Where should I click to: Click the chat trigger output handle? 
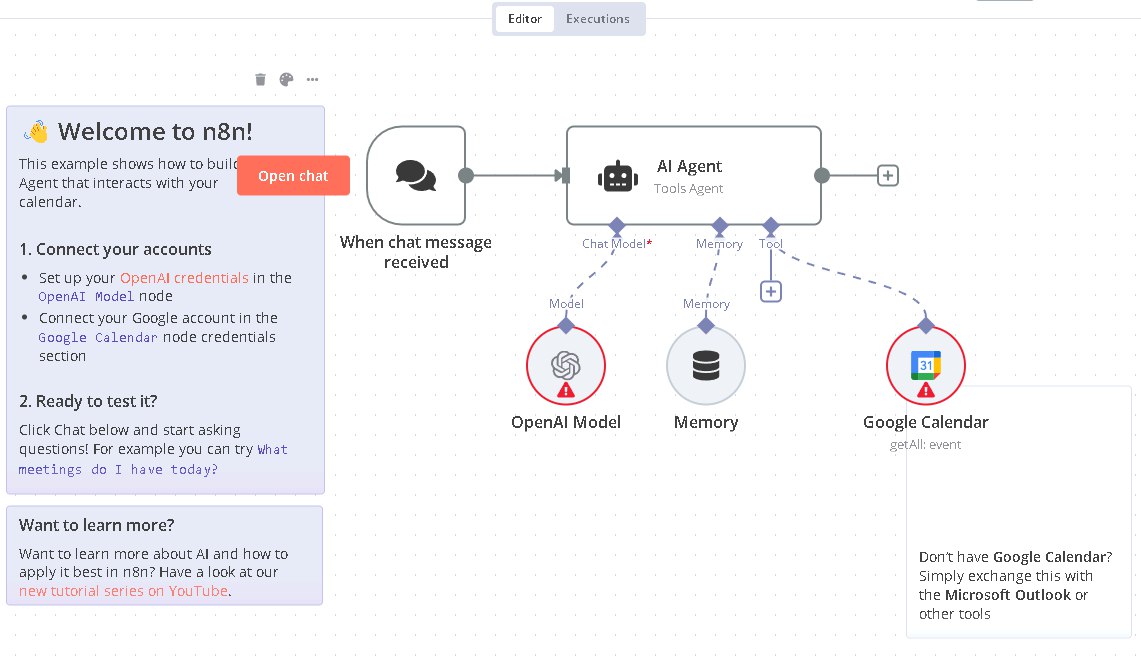tap(466, 175)
